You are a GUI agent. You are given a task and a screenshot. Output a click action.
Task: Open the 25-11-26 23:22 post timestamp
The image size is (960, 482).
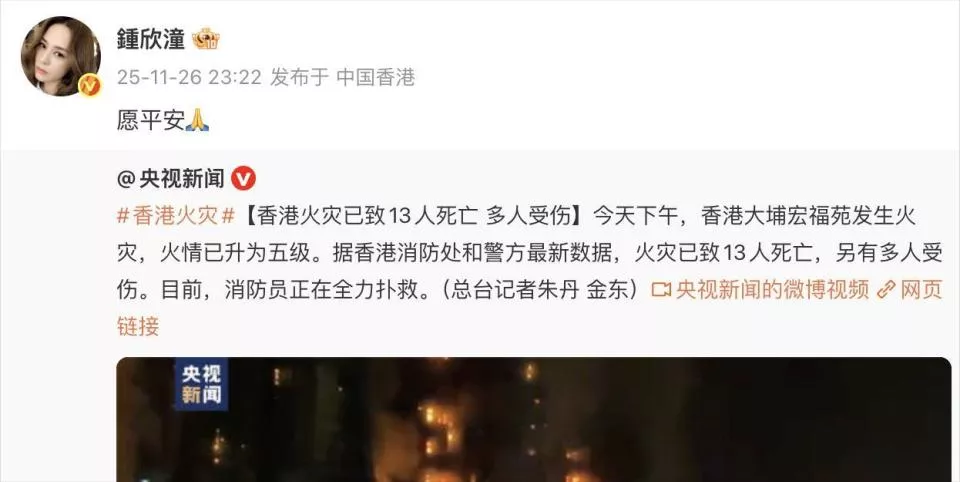coord(189,77)
